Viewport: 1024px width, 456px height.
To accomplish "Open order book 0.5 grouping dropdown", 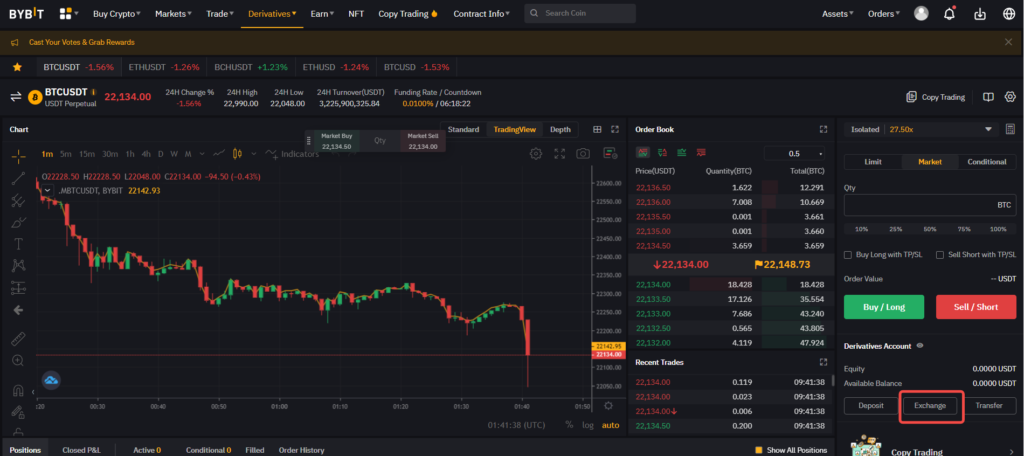I will click(794, 154).
